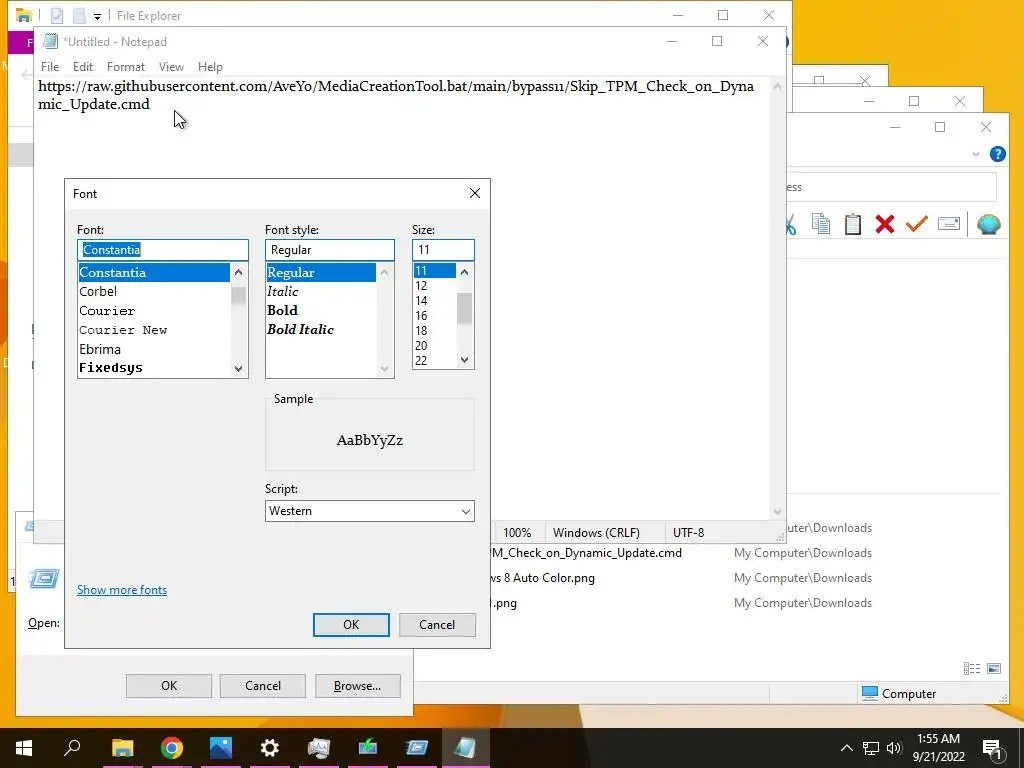
Task: Show hidden tray icons chevron
Action: coord(846,748)
